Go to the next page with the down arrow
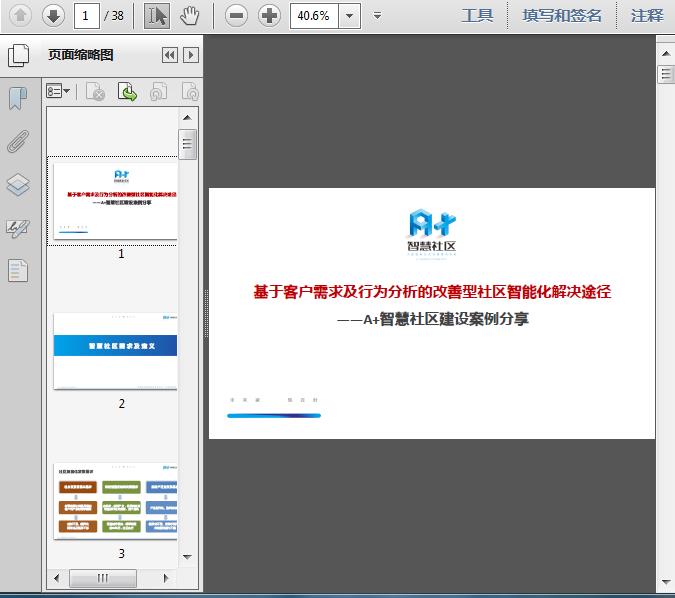 53,15
